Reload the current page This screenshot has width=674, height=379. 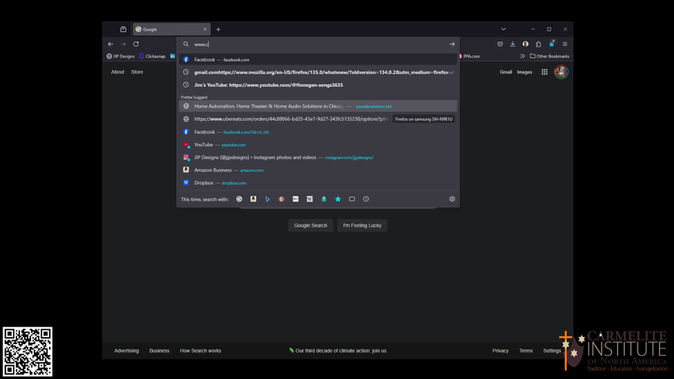(136, 44)
